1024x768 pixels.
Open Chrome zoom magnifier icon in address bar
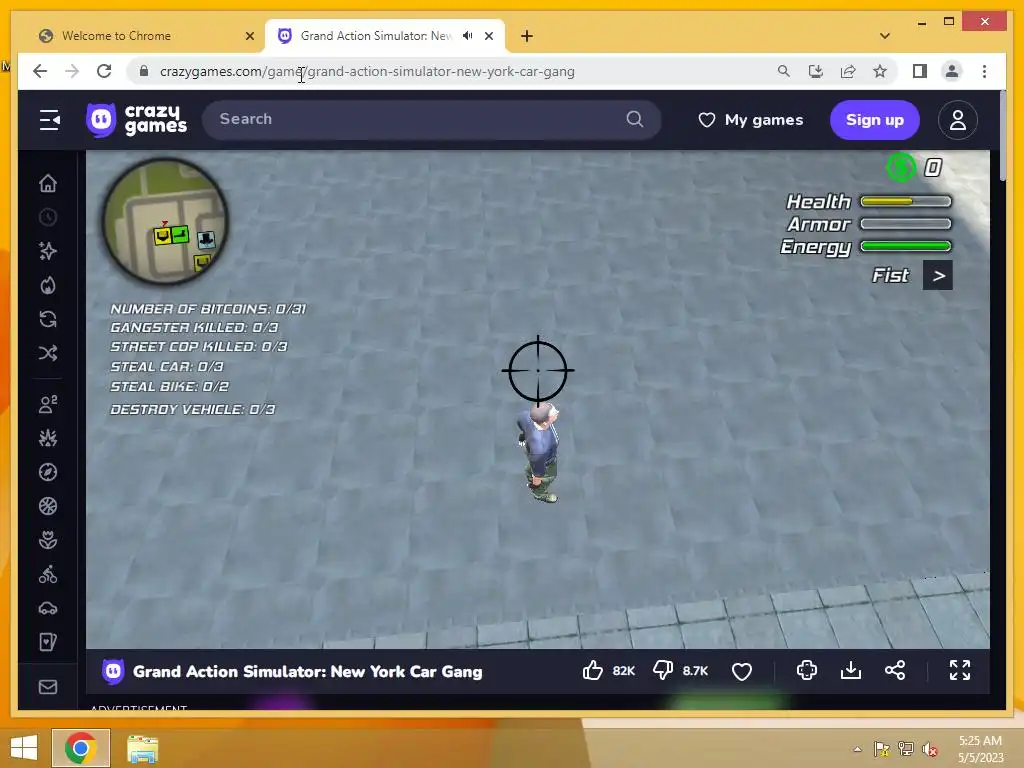[784, 71]
